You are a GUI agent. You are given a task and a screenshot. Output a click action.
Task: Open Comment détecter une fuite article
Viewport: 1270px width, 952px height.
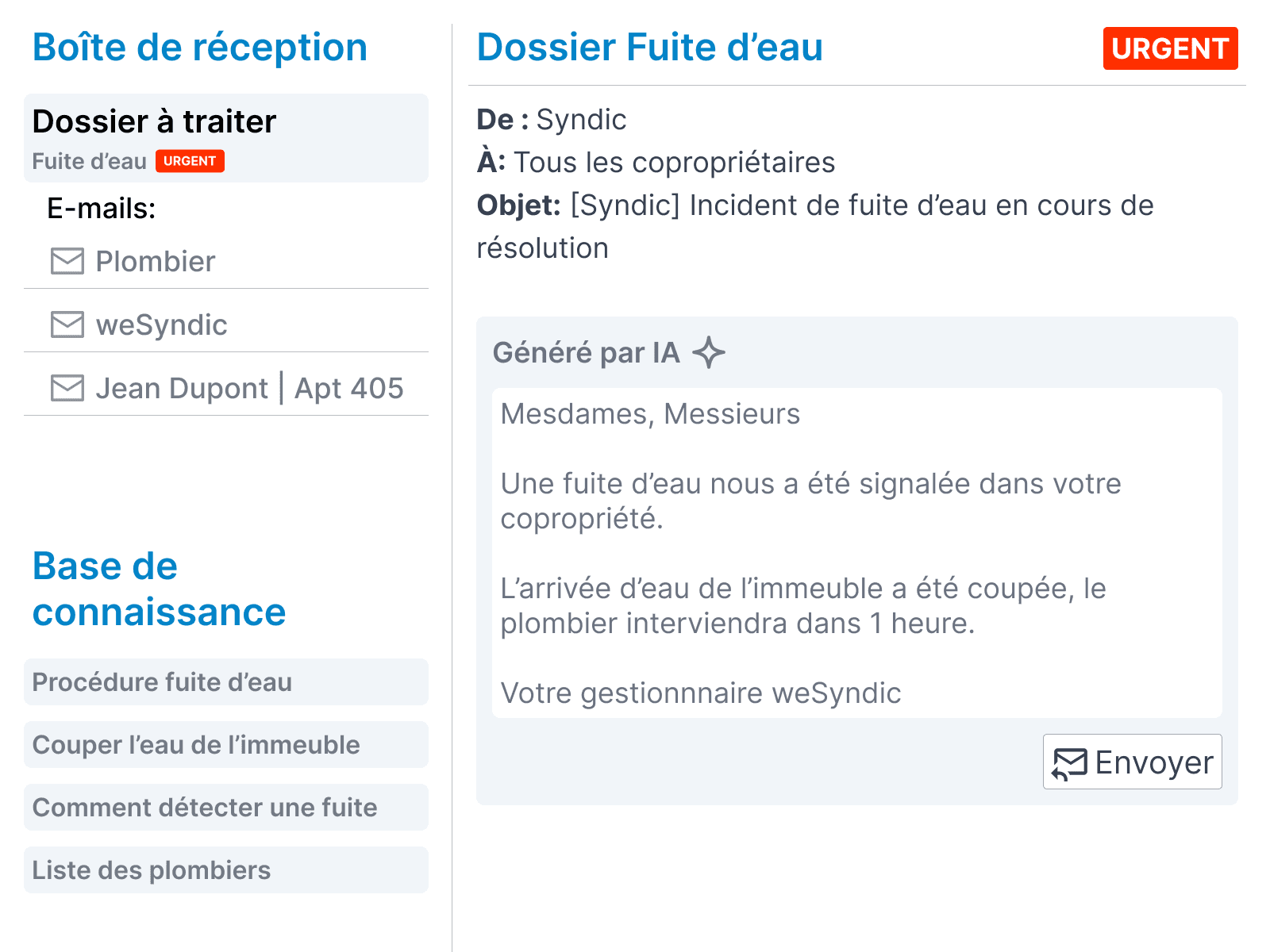[226, 807]
